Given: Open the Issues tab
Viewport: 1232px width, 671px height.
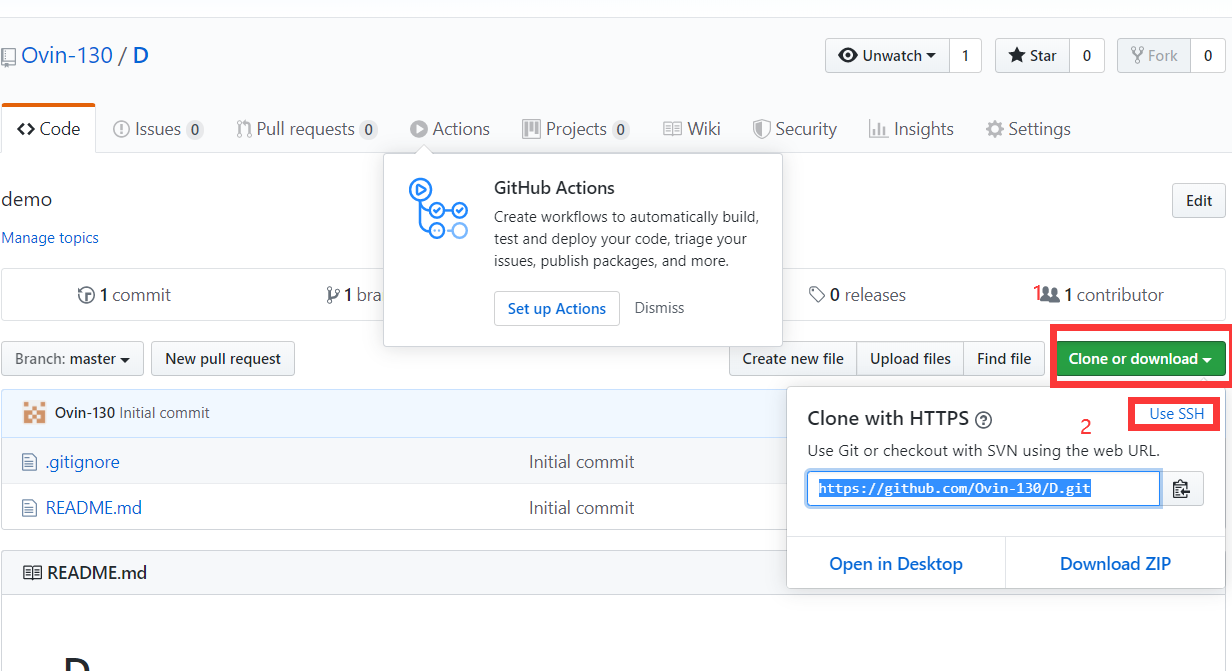Looking at the screenshot, I should click(157, 129).
